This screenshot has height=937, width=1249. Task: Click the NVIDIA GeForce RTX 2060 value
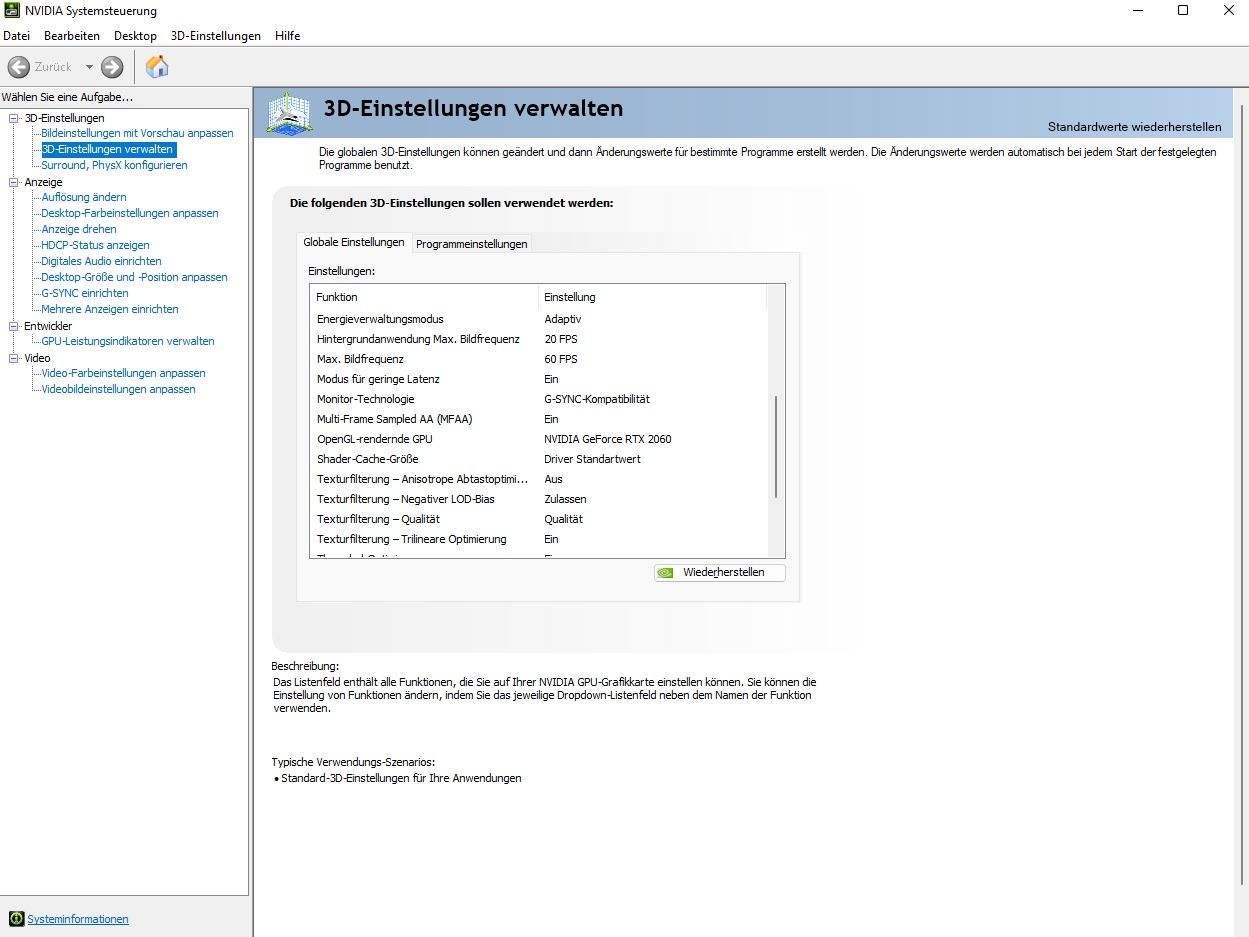pyautogui.click(x=608, y=439)
